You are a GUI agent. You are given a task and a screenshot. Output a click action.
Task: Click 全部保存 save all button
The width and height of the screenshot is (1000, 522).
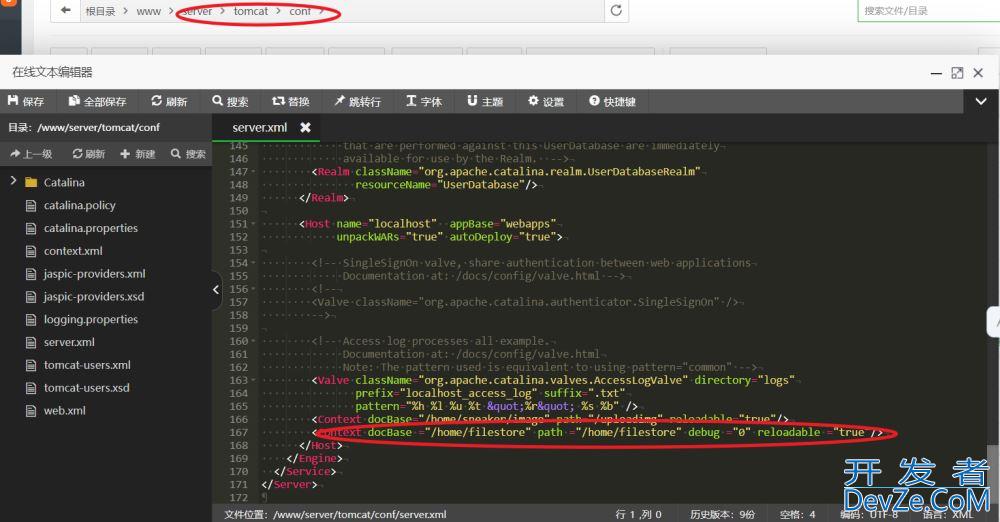click(98, 101)
